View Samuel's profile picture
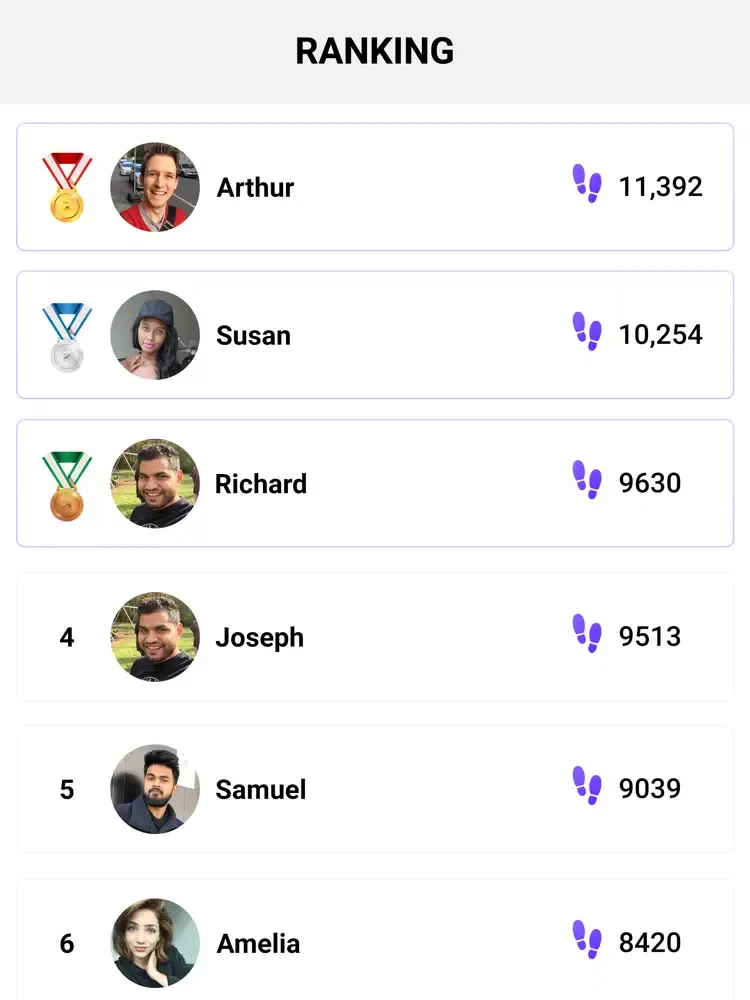Viewport: 750px width, 1000px height. [155, 789]
